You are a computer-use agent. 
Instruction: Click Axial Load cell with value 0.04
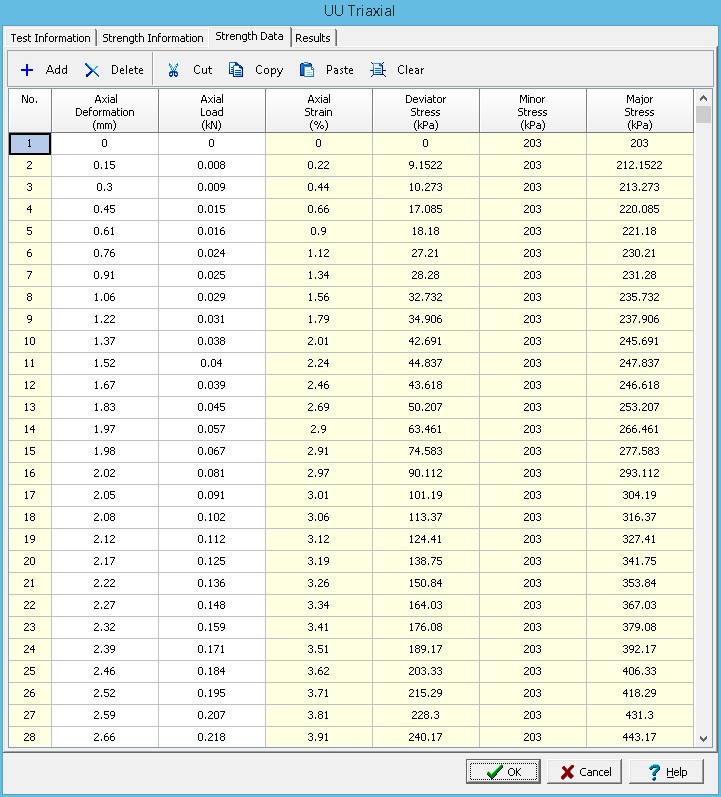click(x=212, y=363)
